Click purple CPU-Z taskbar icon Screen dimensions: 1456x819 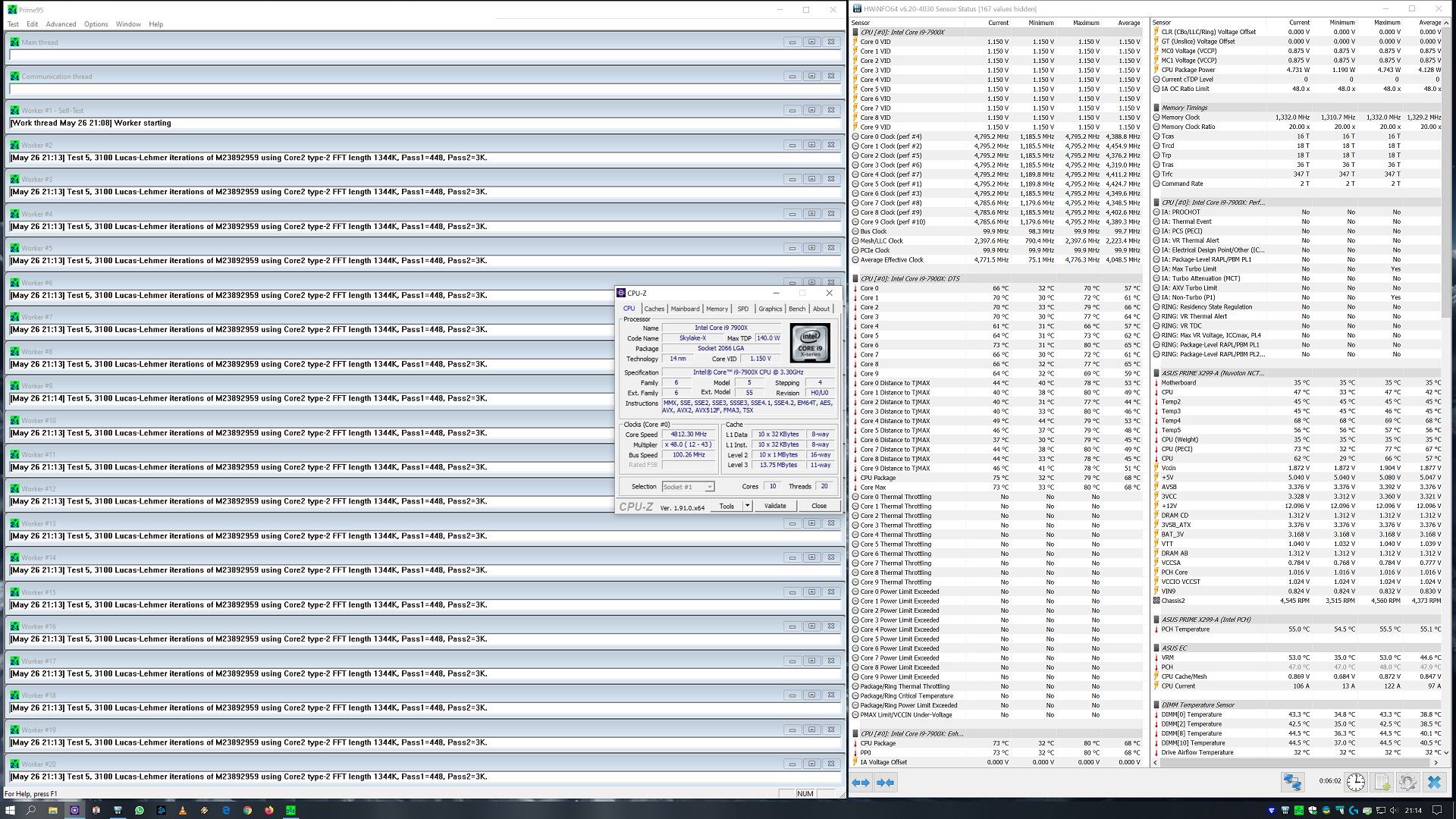[74, 810]
